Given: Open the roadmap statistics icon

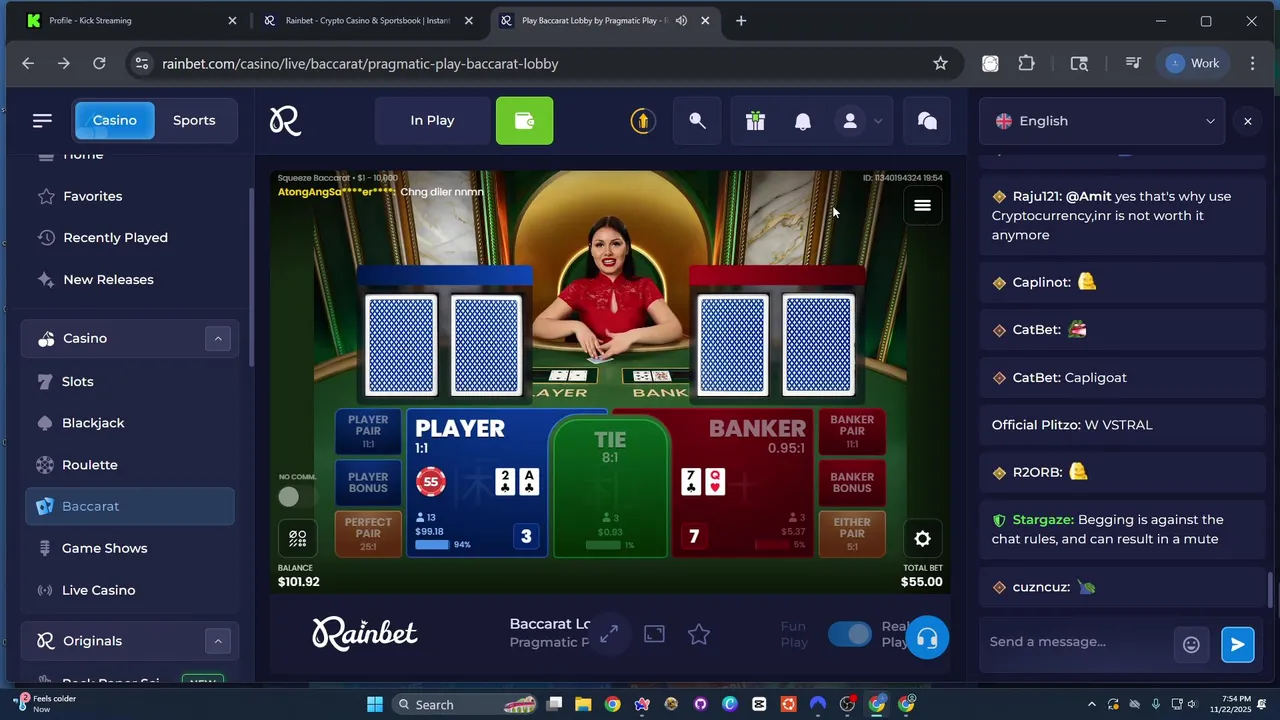Looking at the screenshot, I should pos(298,539).
